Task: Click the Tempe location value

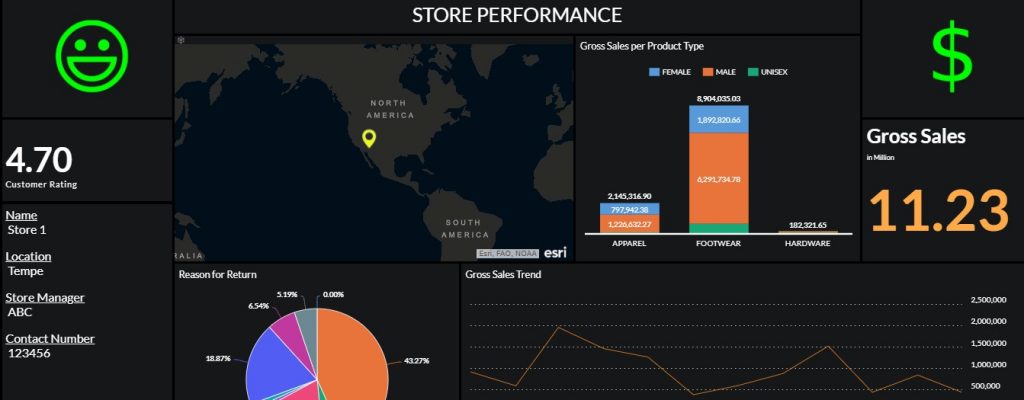Action: 25,271
